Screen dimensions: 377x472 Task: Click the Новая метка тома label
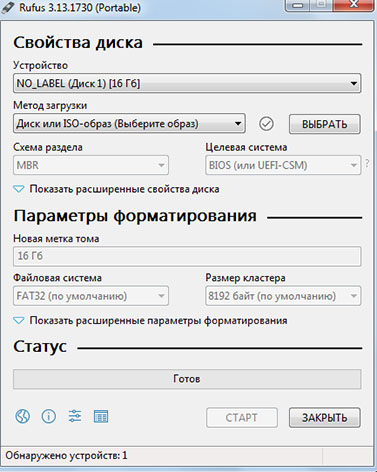click(x=56, y=239)
